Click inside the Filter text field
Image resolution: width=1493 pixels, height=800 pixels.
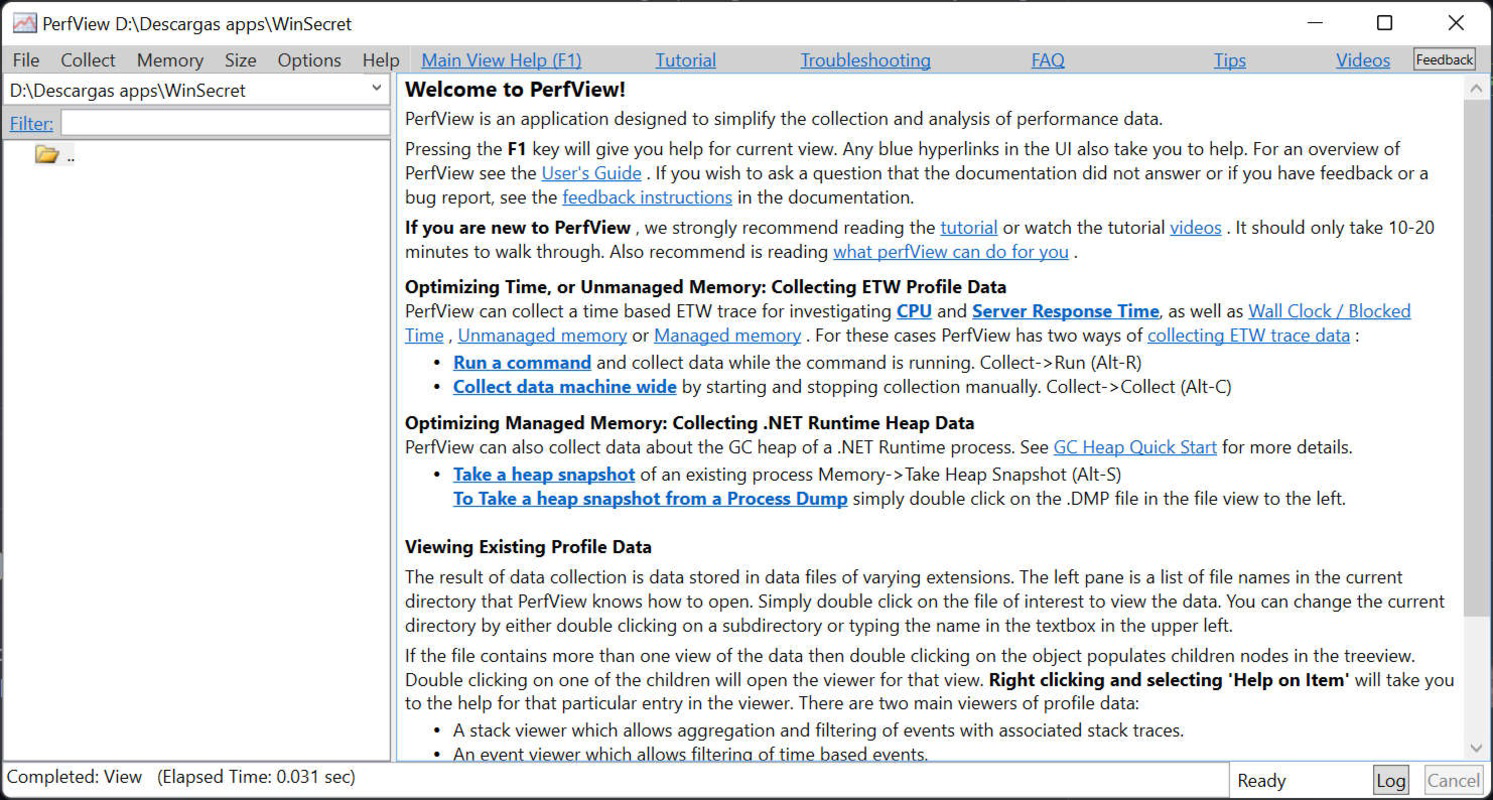point(225,122)
